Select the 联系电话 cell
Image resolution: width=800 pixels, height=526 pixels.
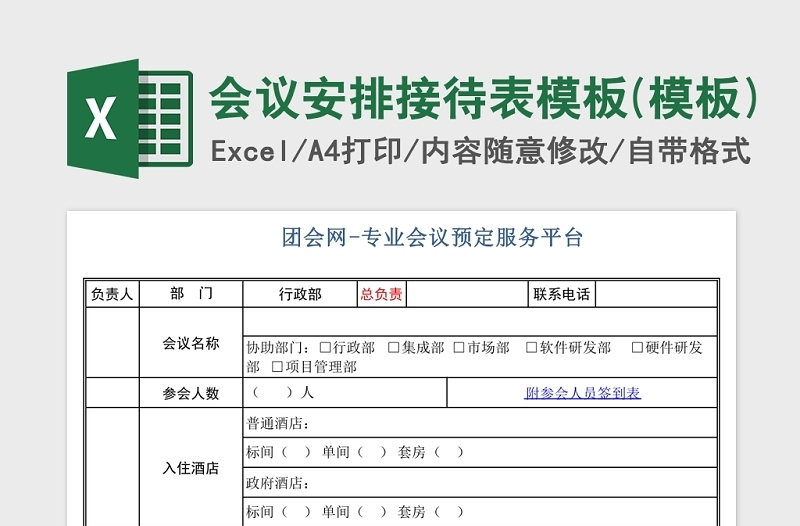(562, 294)
